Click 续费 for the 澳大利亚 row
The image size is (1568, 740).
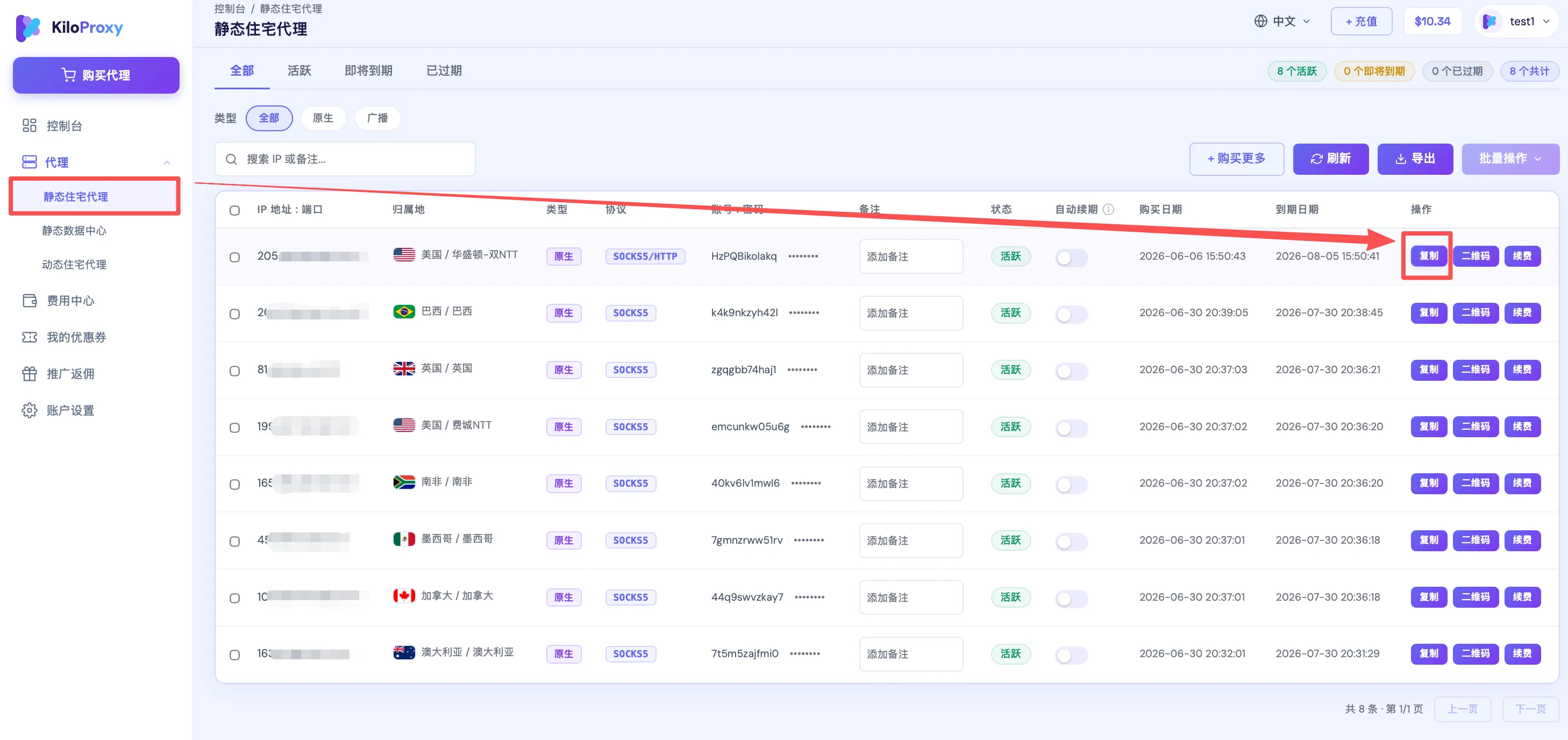(1522, 653)
